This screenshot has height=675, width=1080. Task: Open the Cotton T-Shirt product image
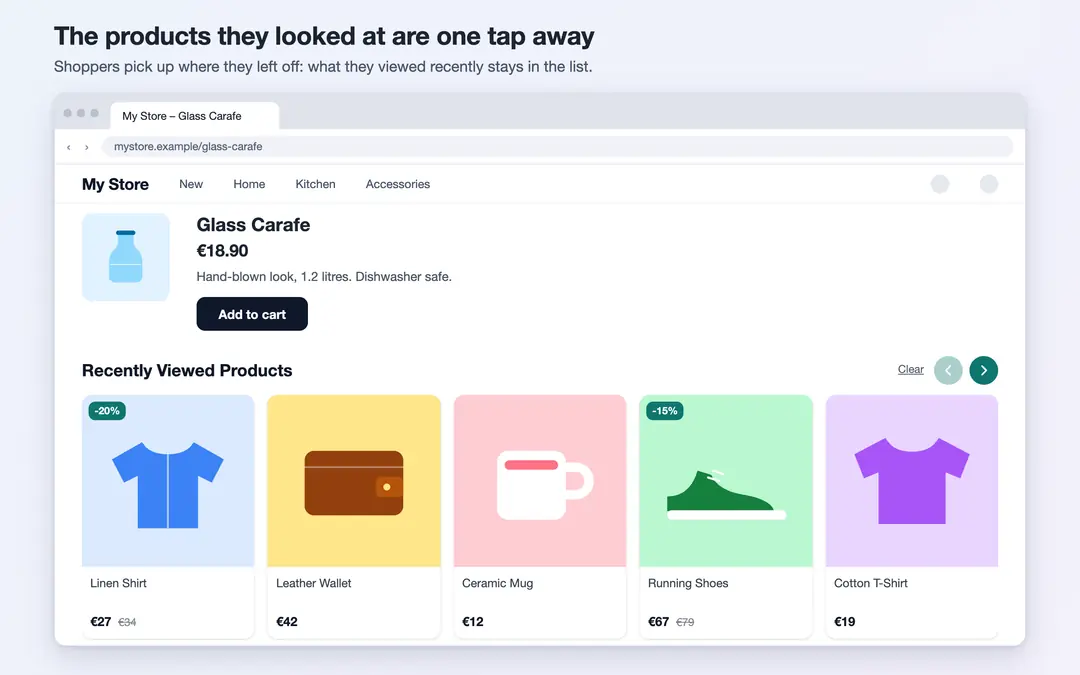click(x=912, y=481)
